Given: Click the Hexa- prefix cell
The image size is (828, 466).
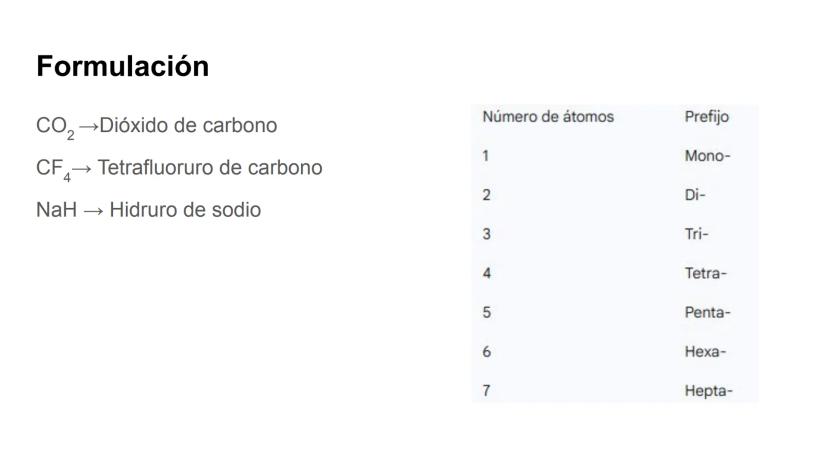Looking at the screenshot, I should pyautogui.click(x=705, y=352).
